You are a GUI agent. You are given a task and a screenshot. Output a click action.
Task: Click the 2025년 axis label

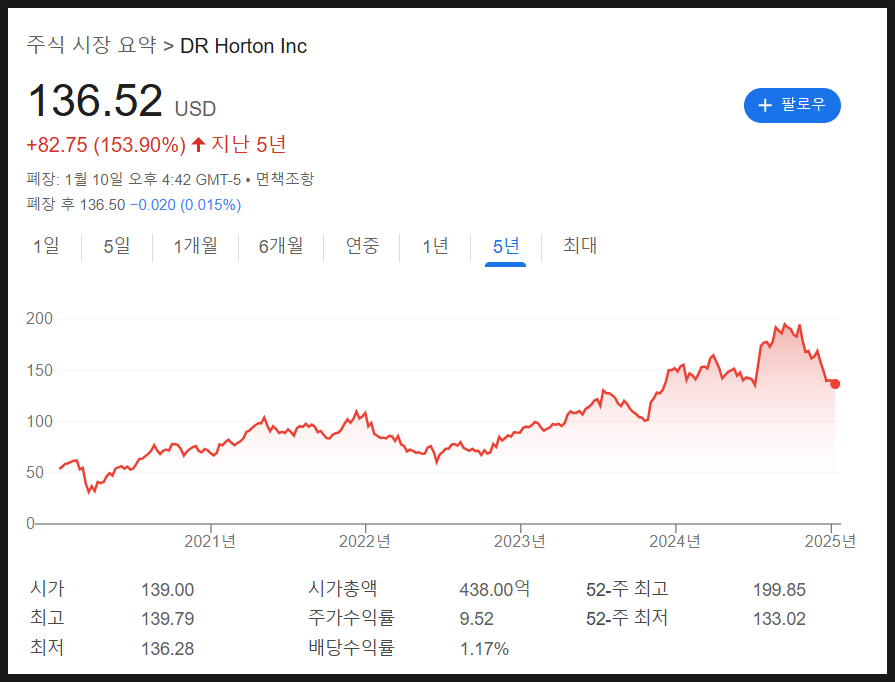(x=830, y=541)
